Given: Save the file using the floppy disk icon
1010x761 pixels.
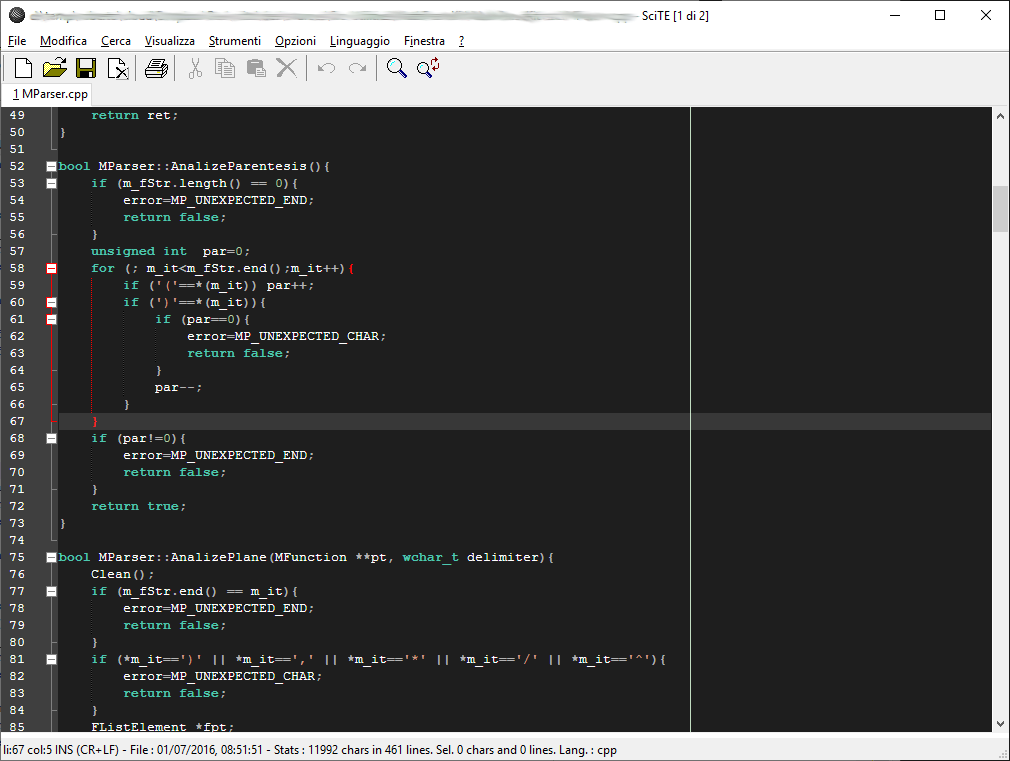Looking at the screenshot, I should click(x=86, y=68).
